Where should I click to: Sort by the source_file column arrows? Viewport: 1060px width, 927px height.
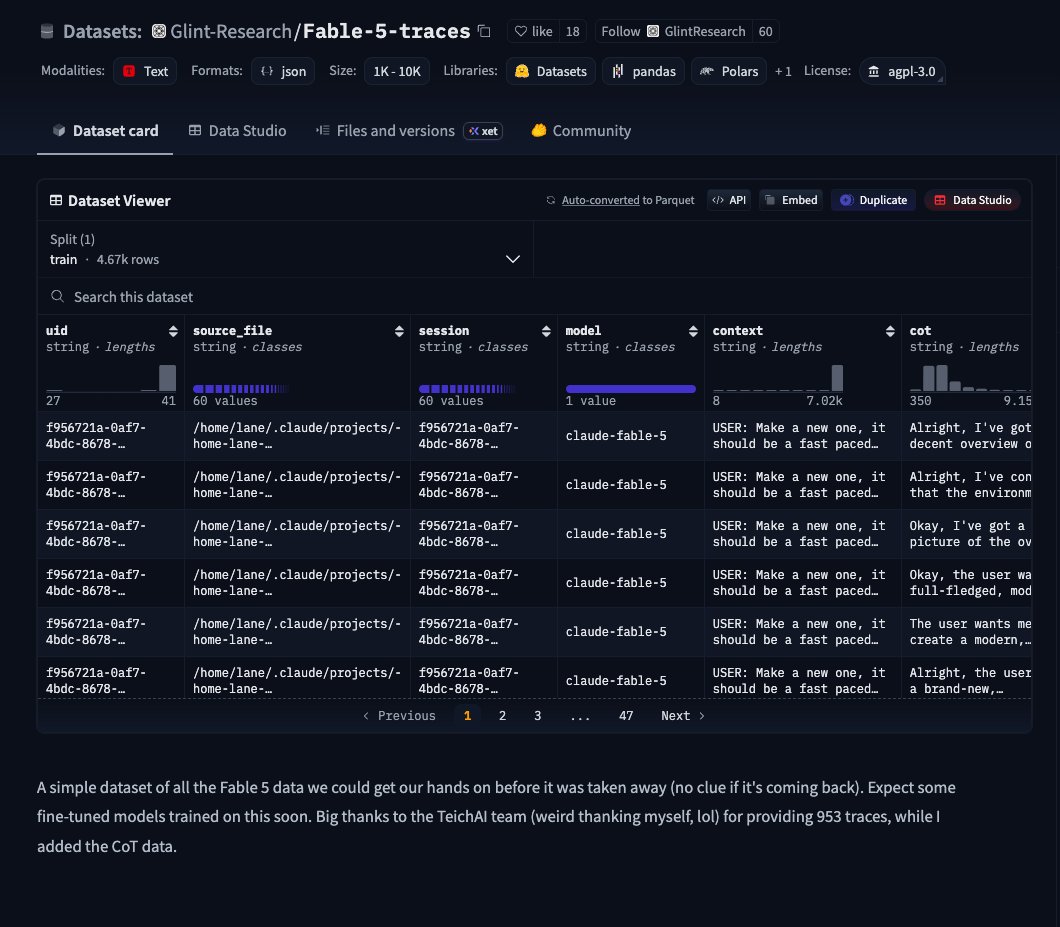click(x=399, y=331)
